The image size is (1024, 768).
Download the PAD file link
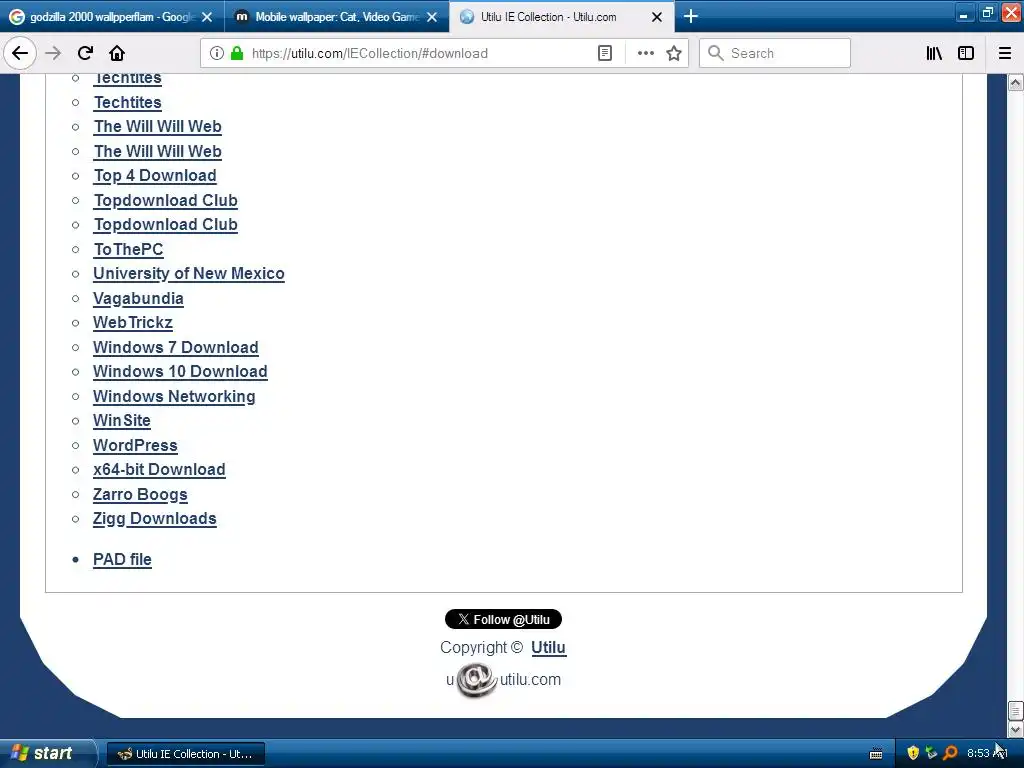click(122, 560)
